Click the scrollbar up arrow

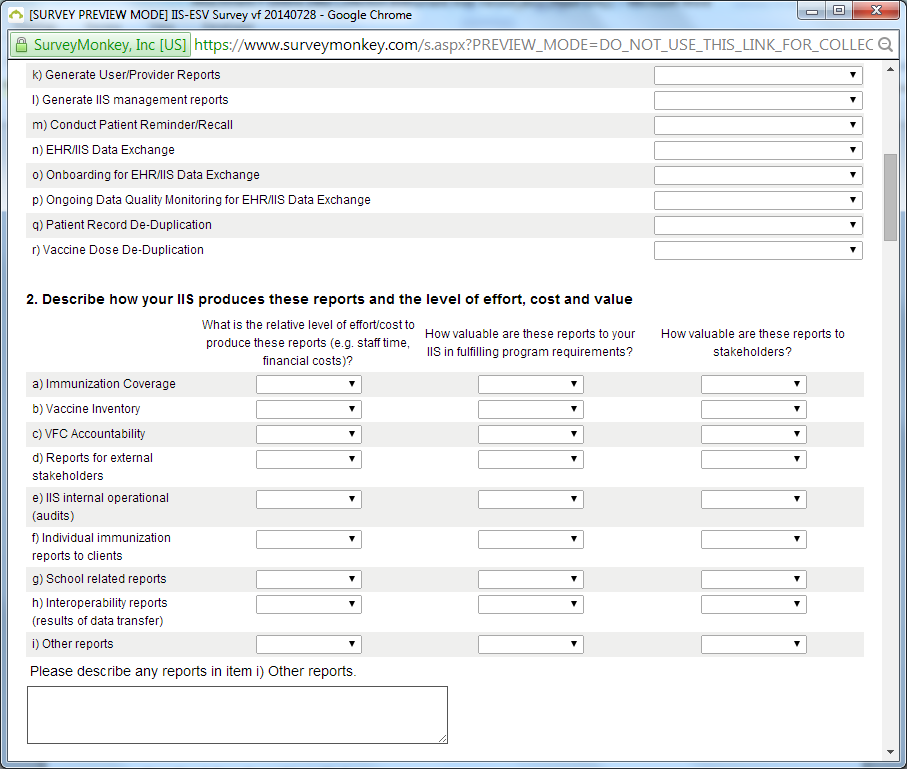pos(890,71)
